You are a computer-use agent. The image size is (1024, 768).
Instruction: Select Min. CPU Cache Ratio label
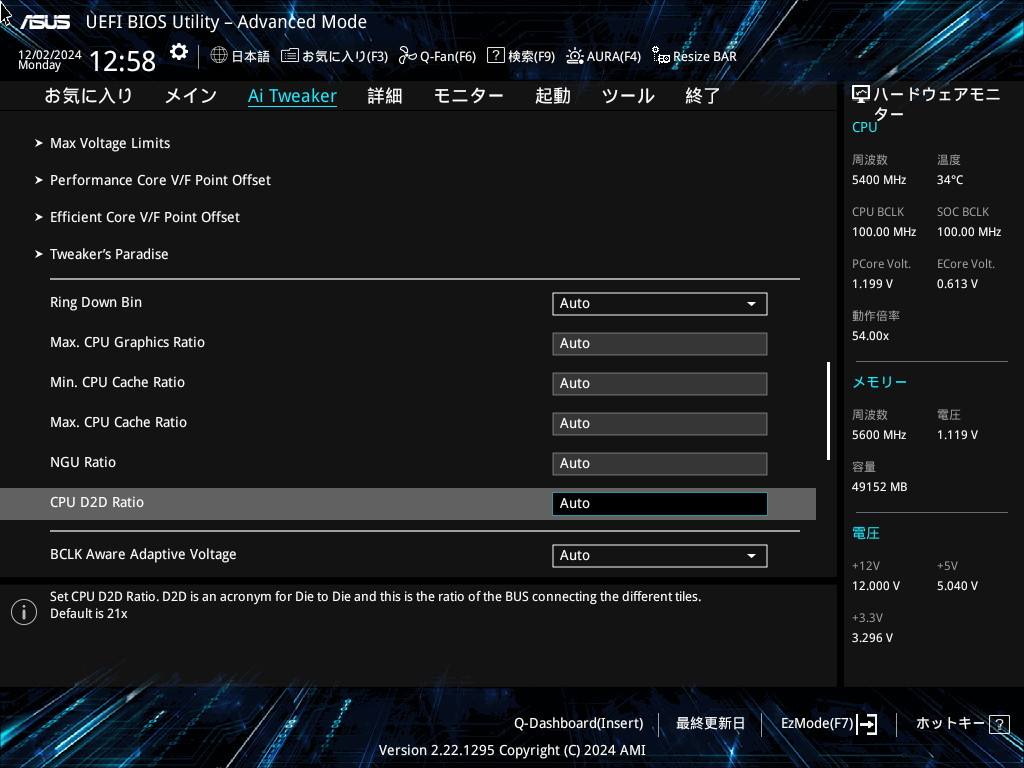coord(118,382)
